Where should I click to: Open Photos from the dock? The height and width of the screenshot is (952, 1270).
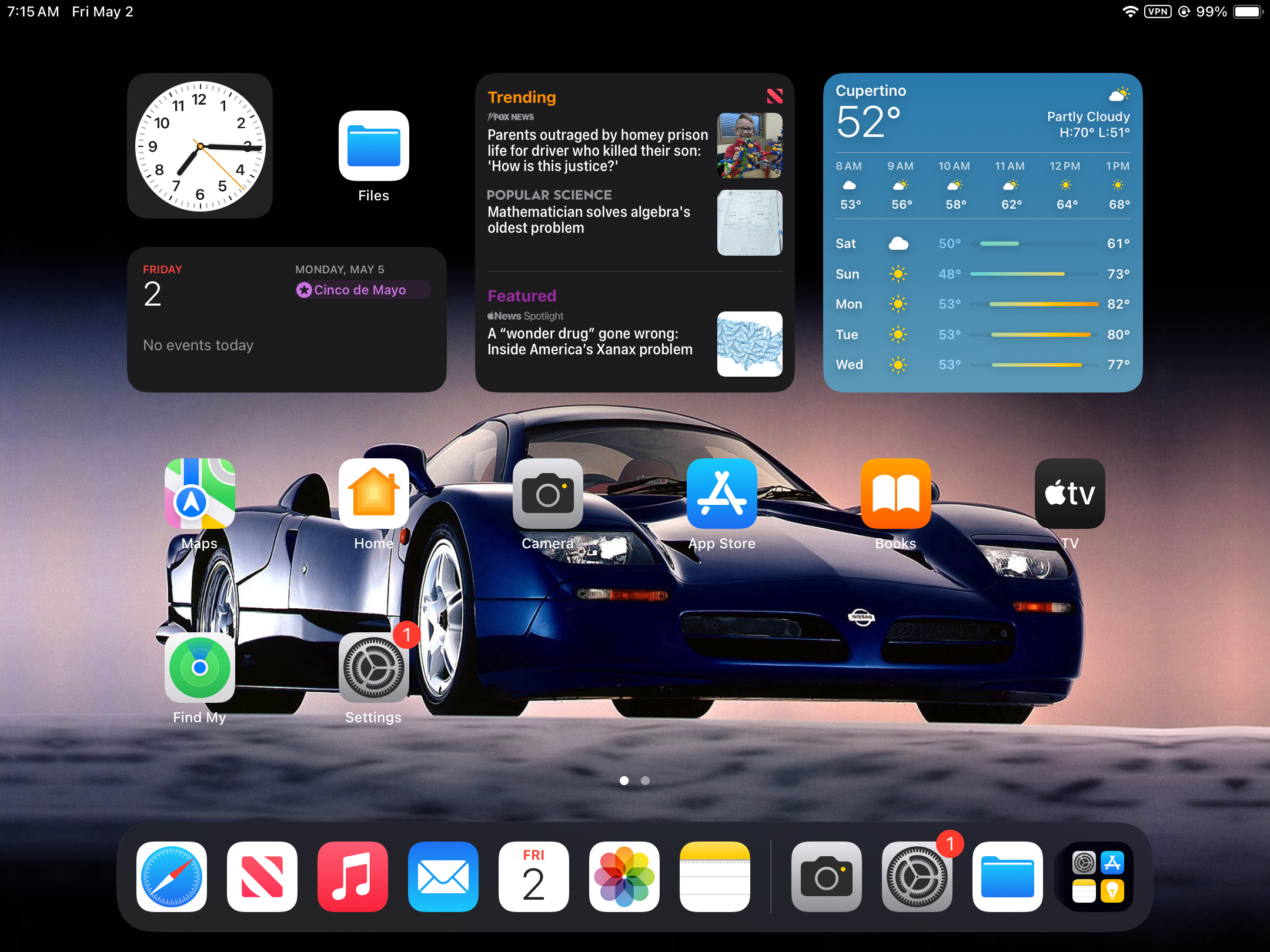click(624, 877)
